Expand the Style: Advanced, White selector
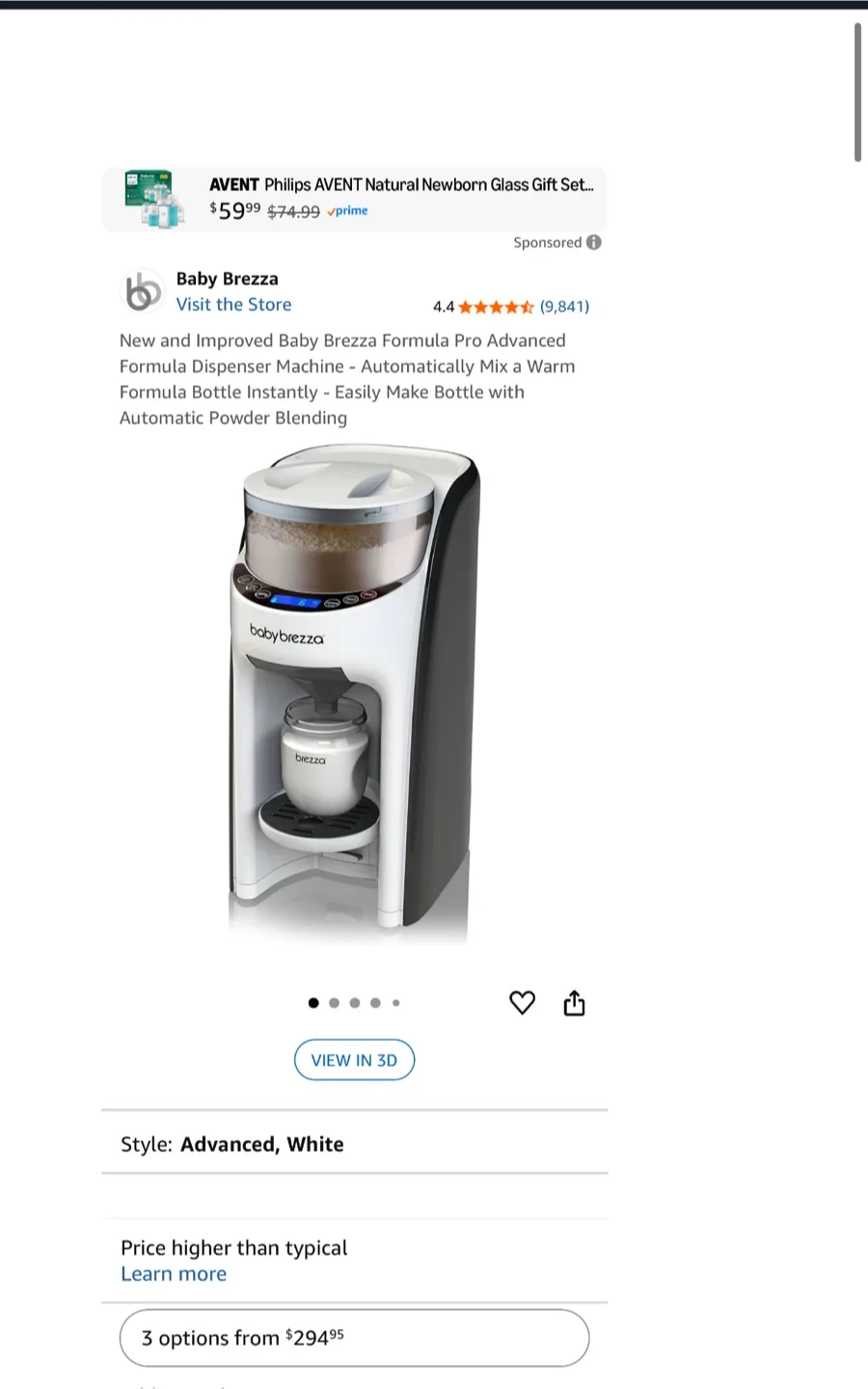 [354, 1144]
